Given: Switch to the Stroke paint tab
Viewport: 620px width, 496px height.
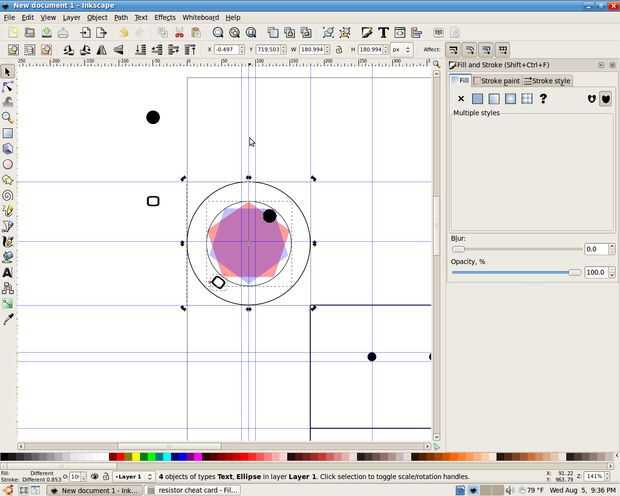Looking at the screenshot, I should pyautogui.click(x=497, y=81).
